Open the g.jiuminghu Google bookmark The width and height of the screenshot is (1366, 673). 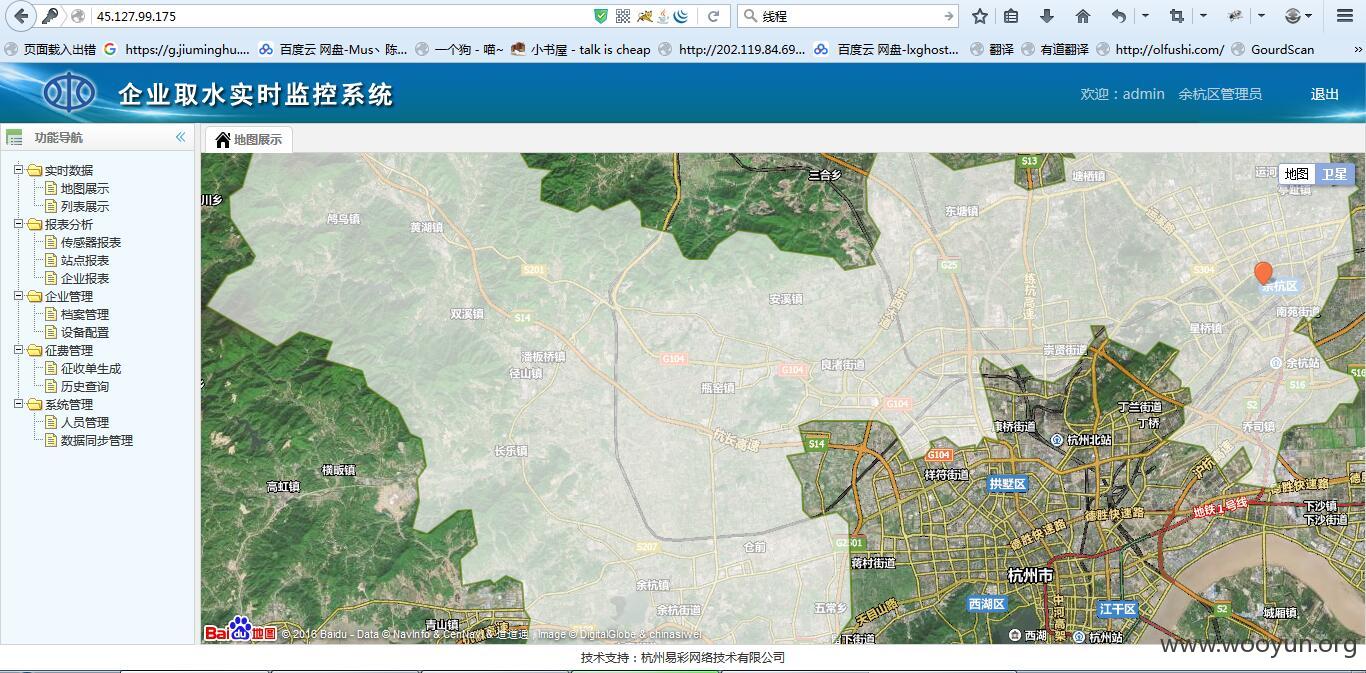[177, 49]
